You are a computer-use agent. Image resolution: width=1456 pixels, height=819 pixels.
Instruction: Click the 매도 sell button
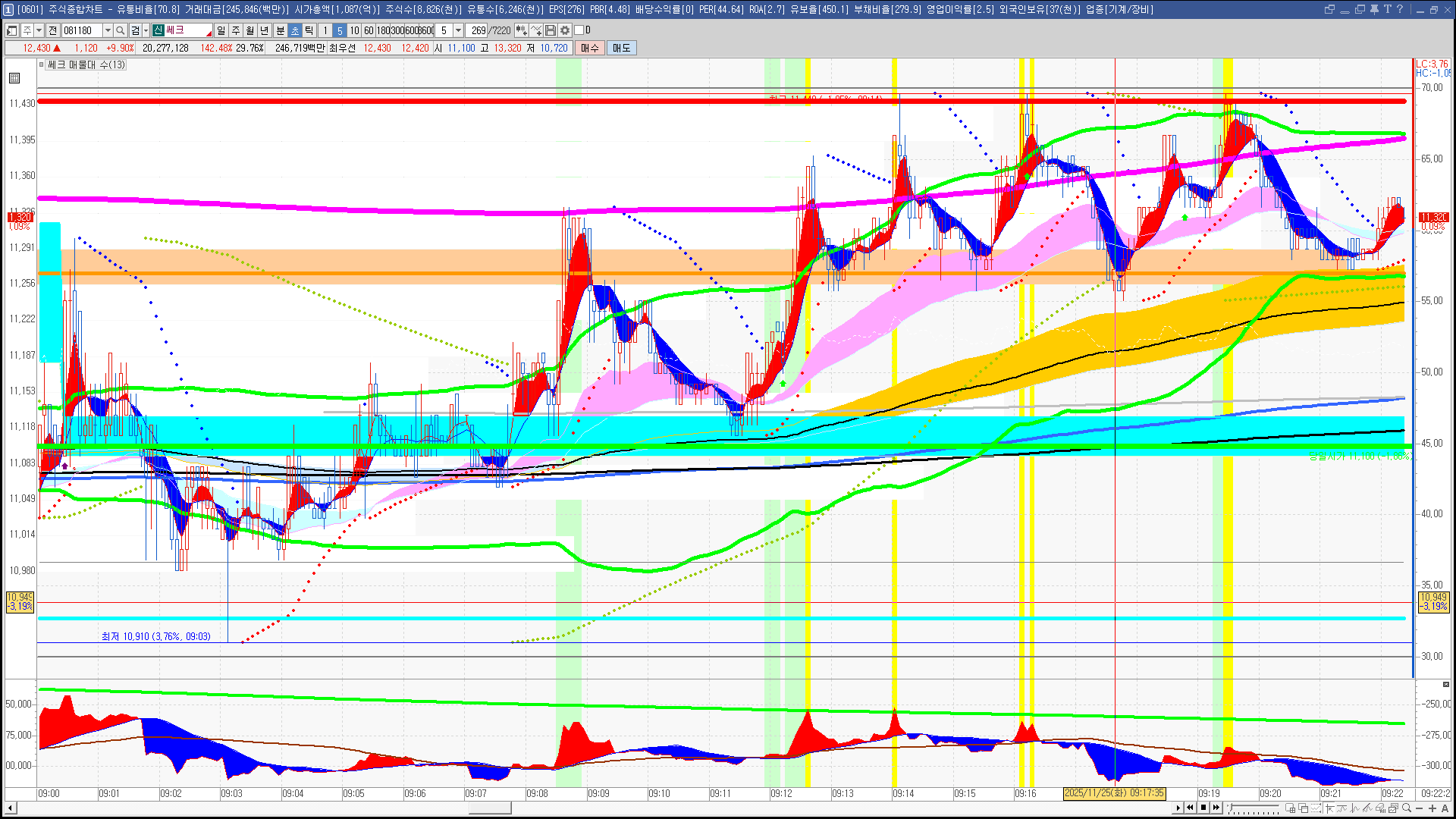point(621,48)
